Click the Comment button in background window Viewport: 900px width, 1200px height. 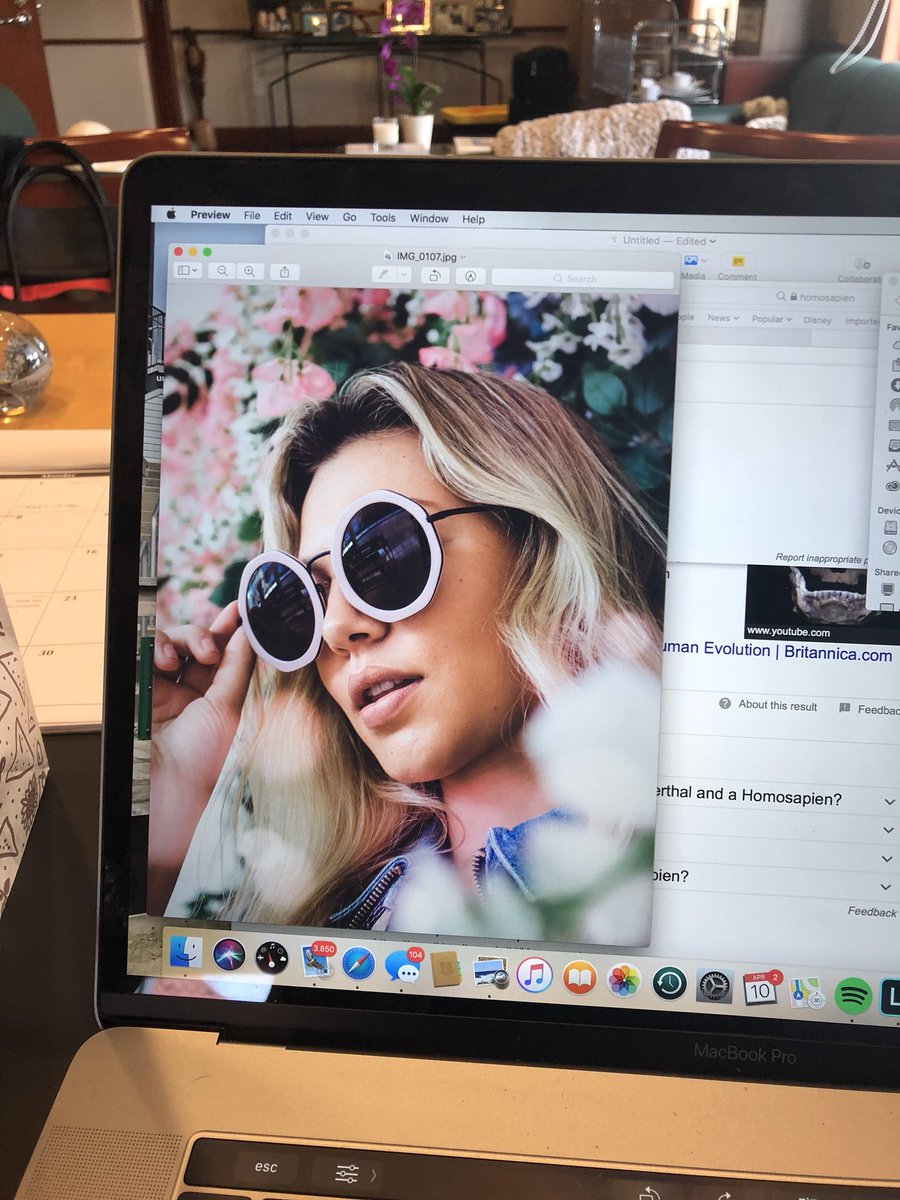737,268
